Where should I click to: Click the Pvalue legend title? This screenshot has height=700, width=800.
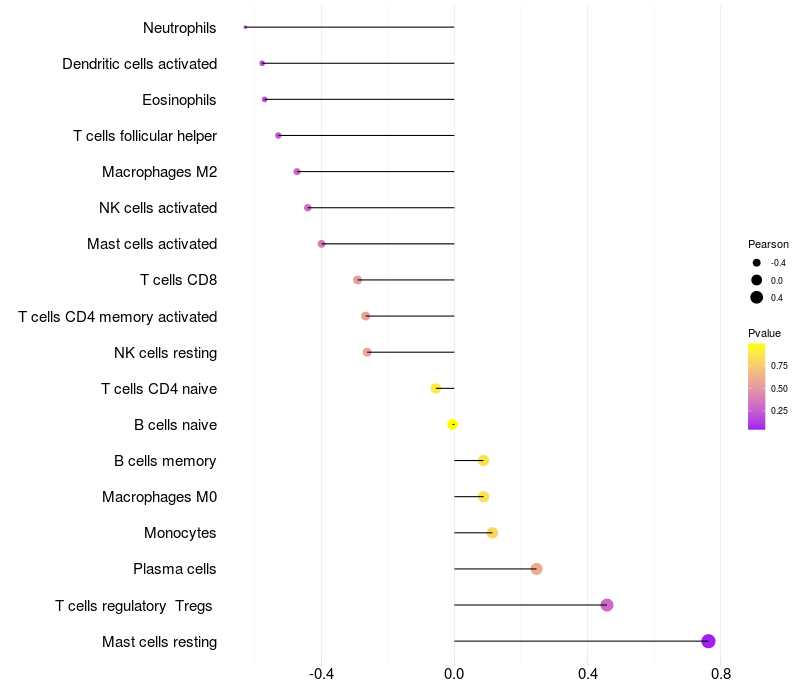[764, 333]
